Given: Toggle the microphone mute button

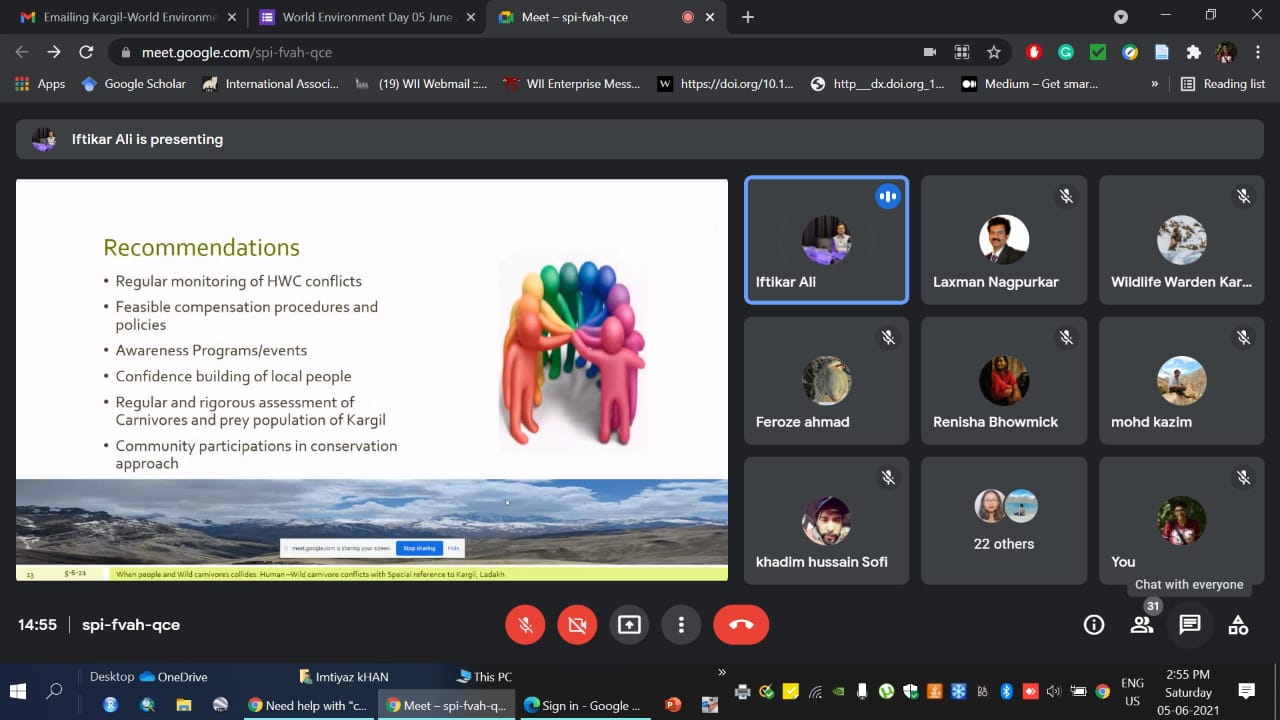Looking at the screenshot, I should 525,625.
